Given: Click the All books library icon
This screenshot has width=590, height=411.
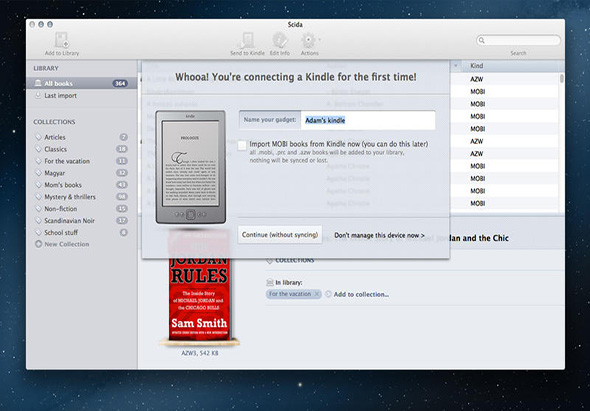Looking at the screenshot, I should pos(38,83).
